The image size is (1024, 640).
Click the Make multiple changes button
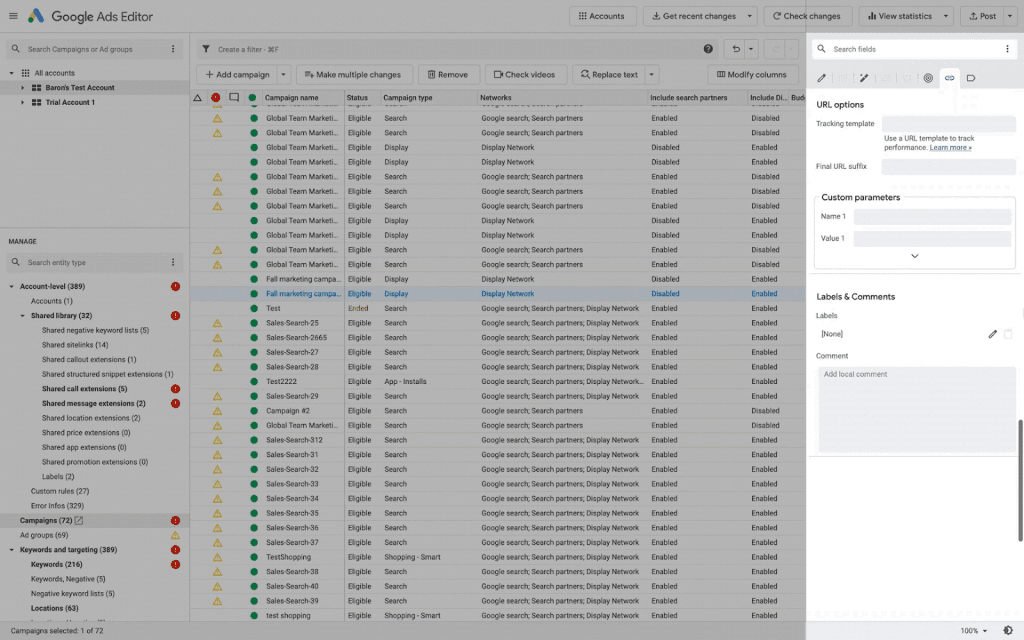351,75
